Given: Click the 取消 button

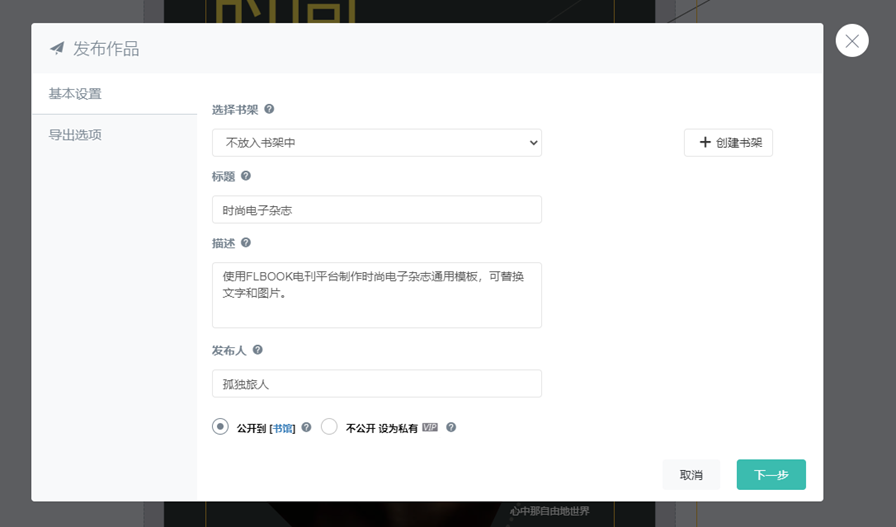Looking at the screenshot, I should (x=691, y=474).
